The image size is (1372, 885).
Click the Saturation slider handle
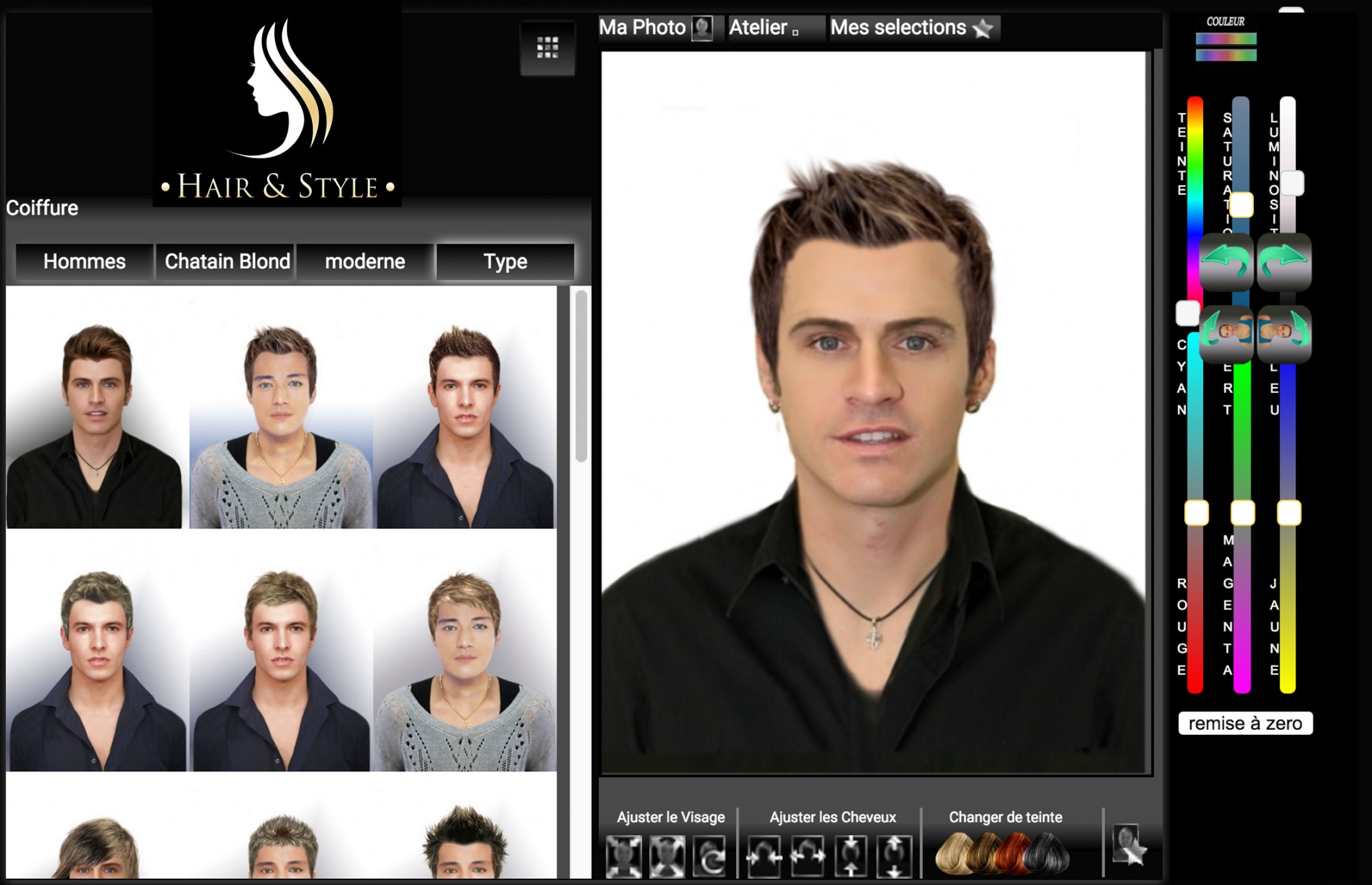tap(1241, 205)
